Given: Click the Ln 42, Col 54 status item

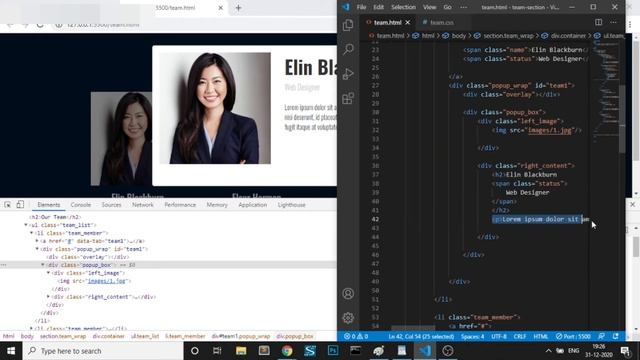Looking at the screenshot, I should click(x=421, y=336).
